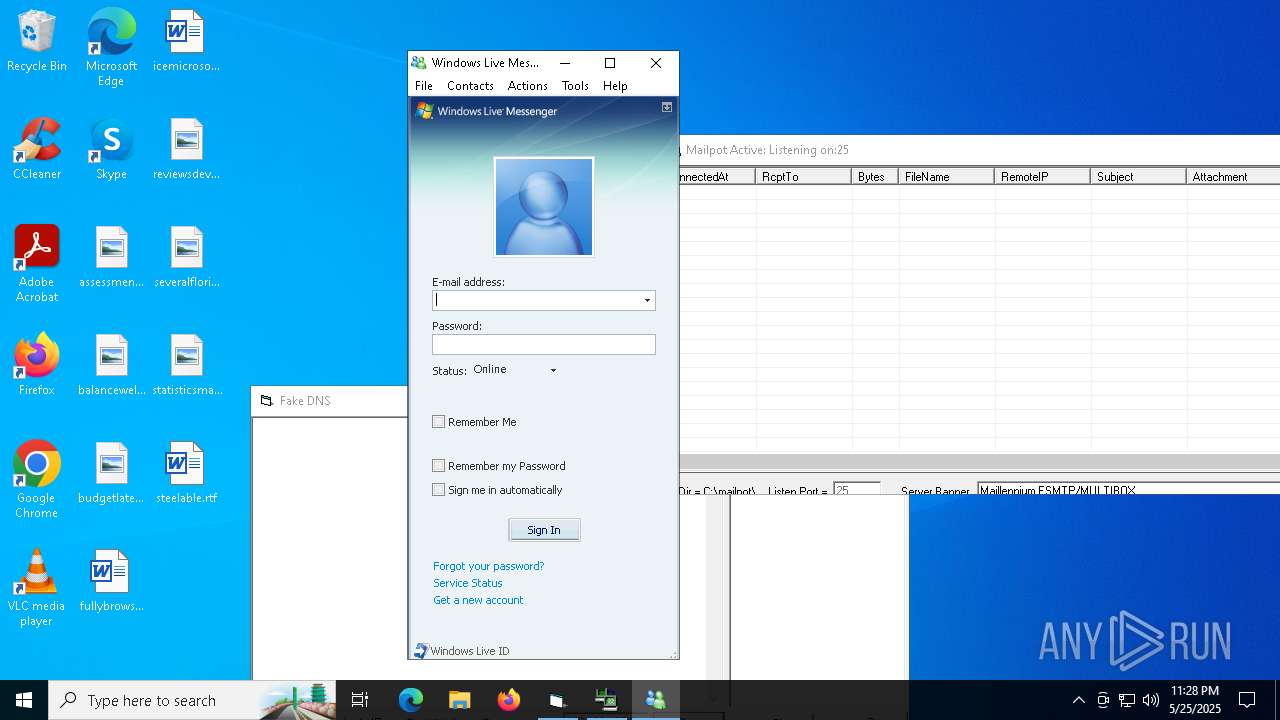This screenshot has width=1280, height=720.
Task: Enable Remember my Password checkbox
Action: [438, 466]
